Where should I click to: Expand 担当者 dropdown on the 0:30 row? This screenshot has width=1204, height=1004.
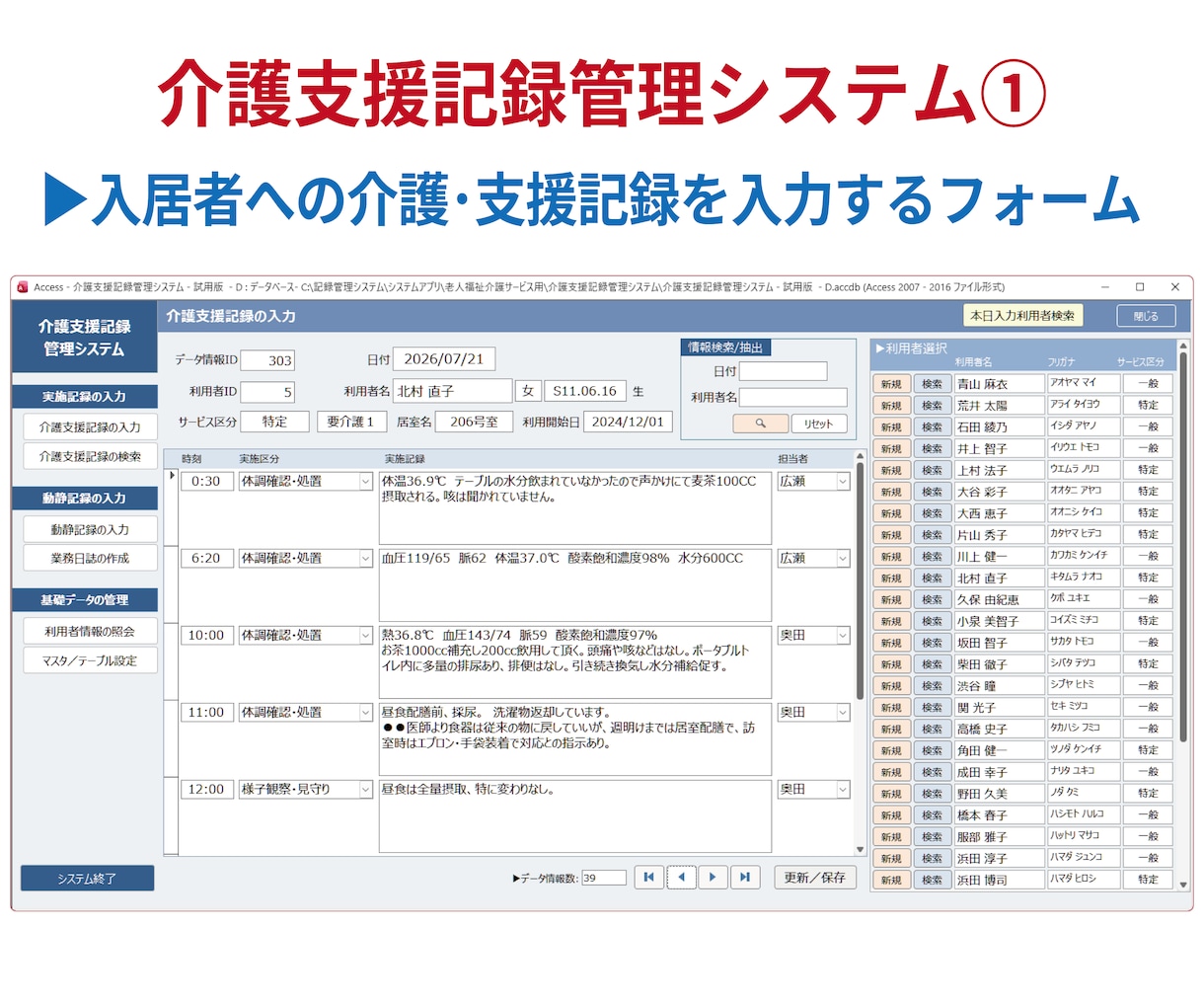click(843, 482)
